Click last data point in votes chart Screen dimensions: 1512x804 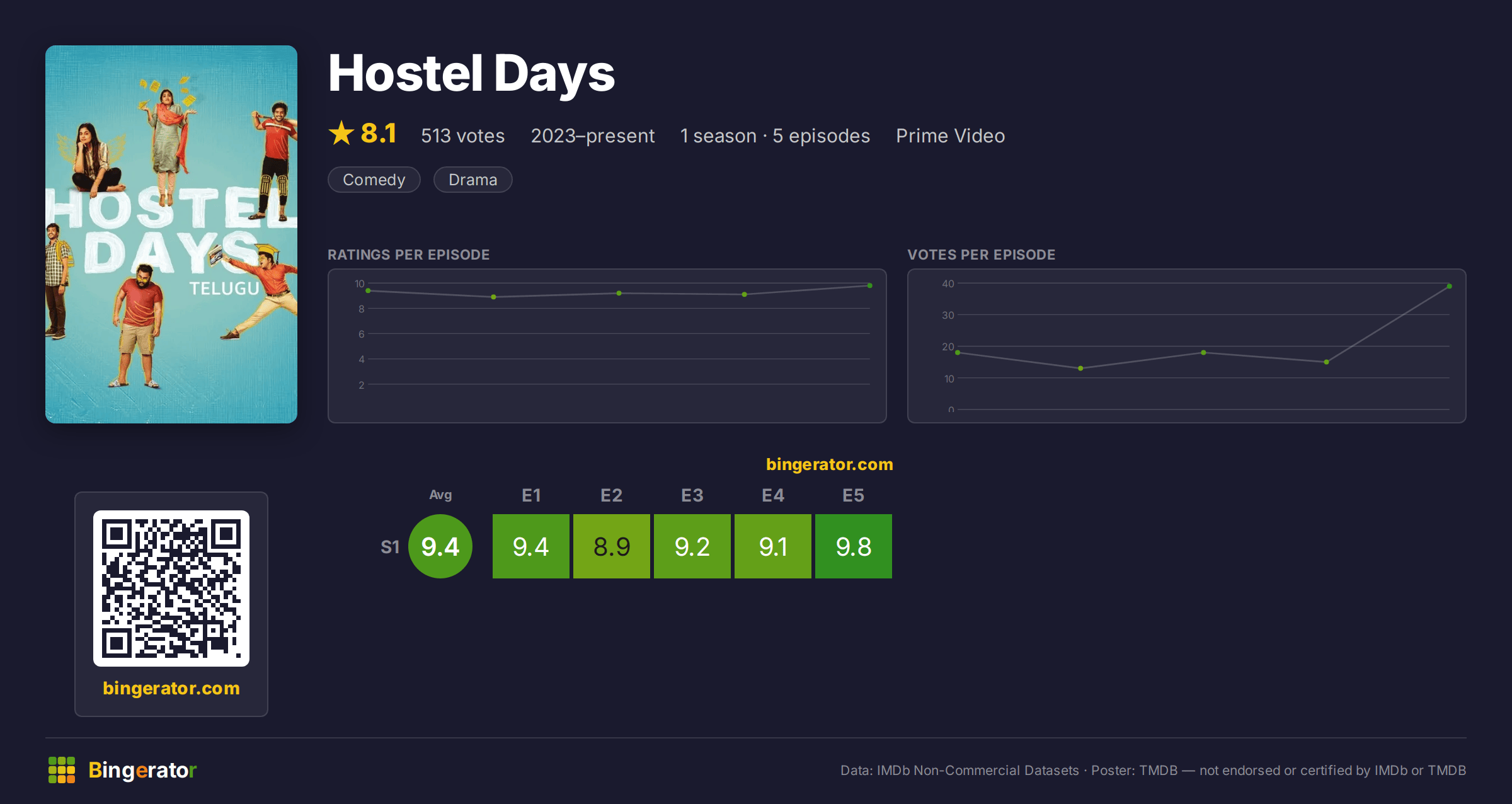1450,286
